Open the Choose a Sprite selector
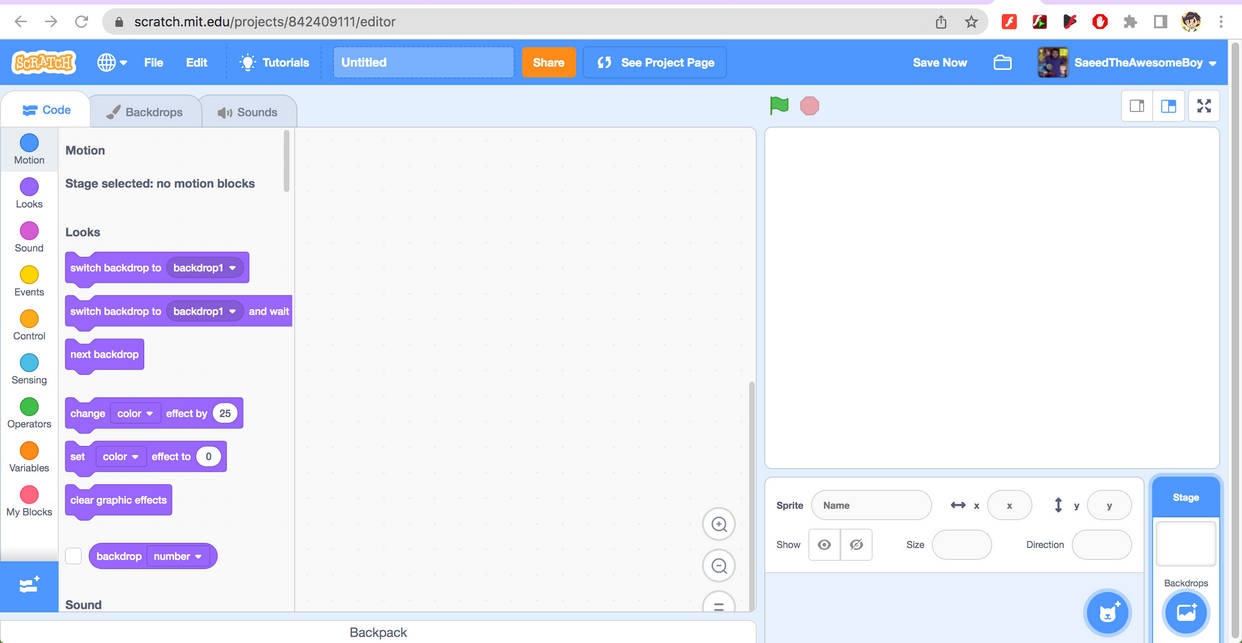 point(1108,613)
